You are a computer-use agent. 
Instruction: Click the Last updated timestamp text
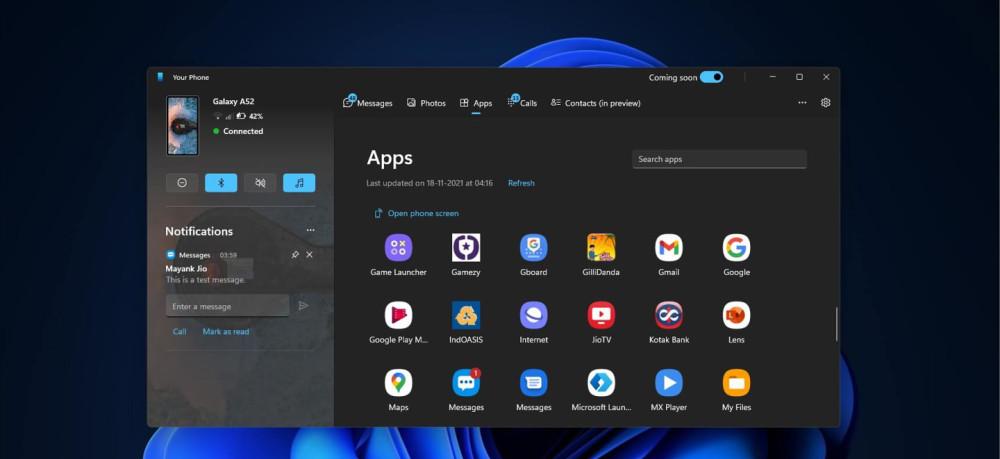(430, 183)
